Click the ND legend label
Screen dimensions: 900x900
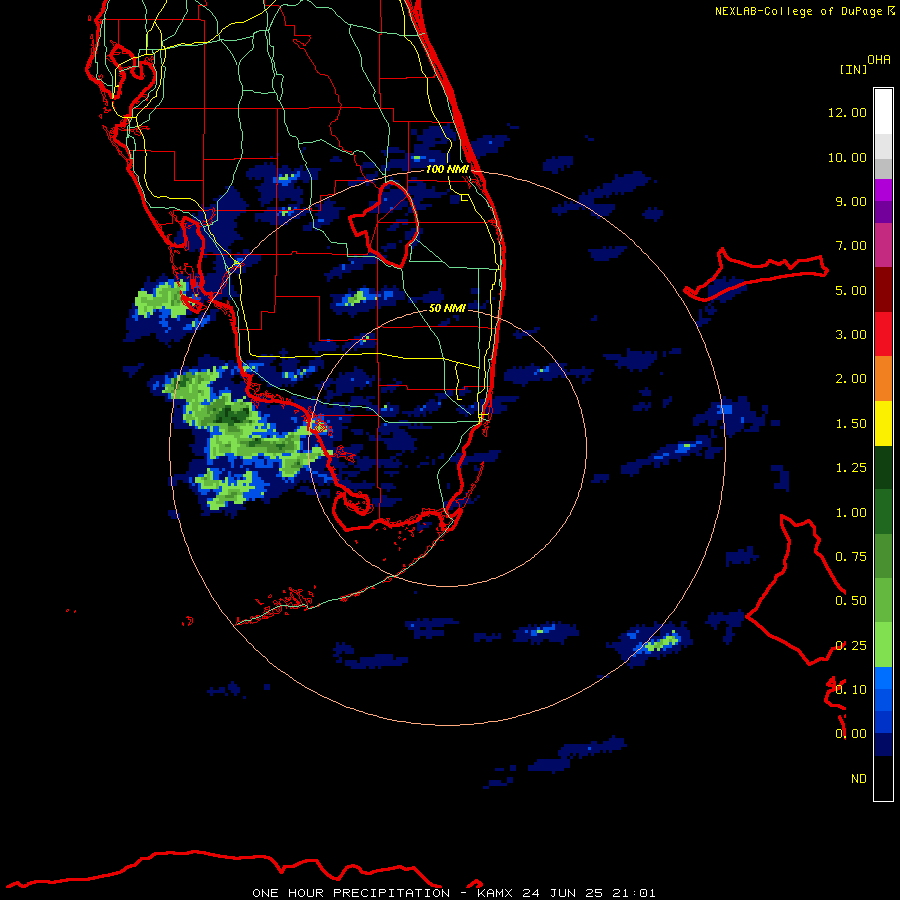(x=859, y=779)
